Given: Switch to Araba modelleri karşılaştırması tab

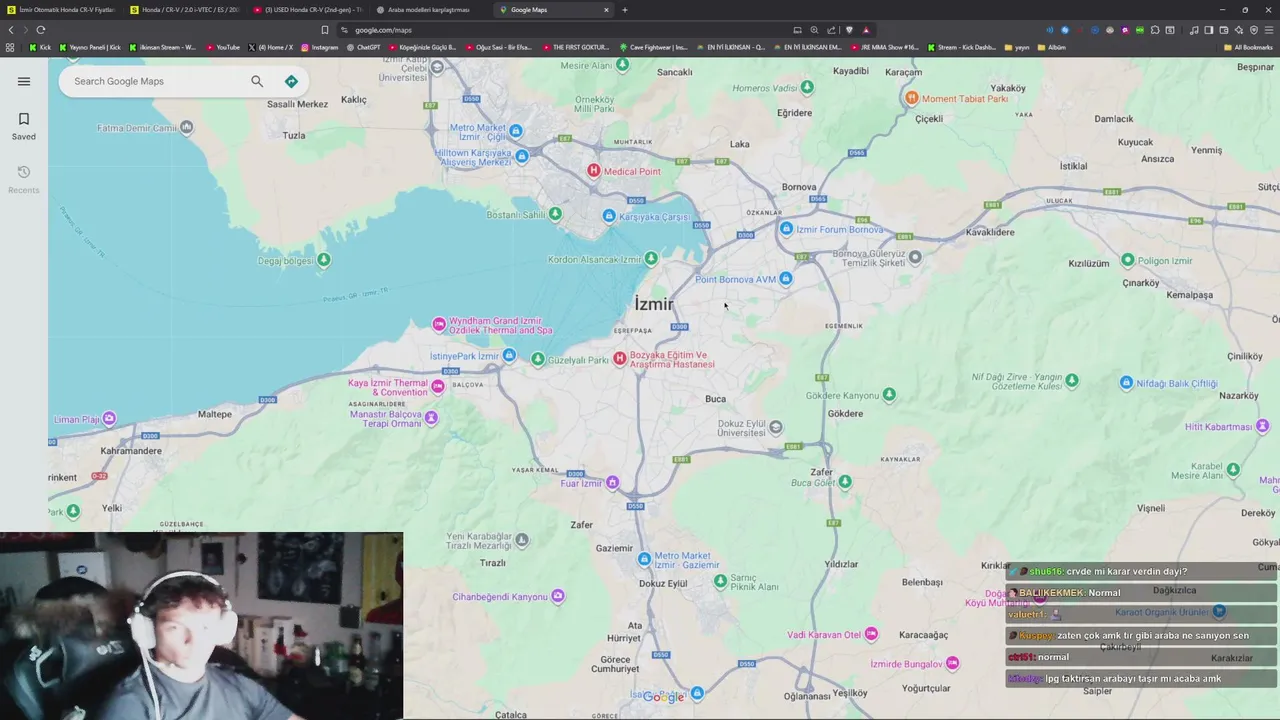Looking at the screenshot, I should tap(431, 10).
